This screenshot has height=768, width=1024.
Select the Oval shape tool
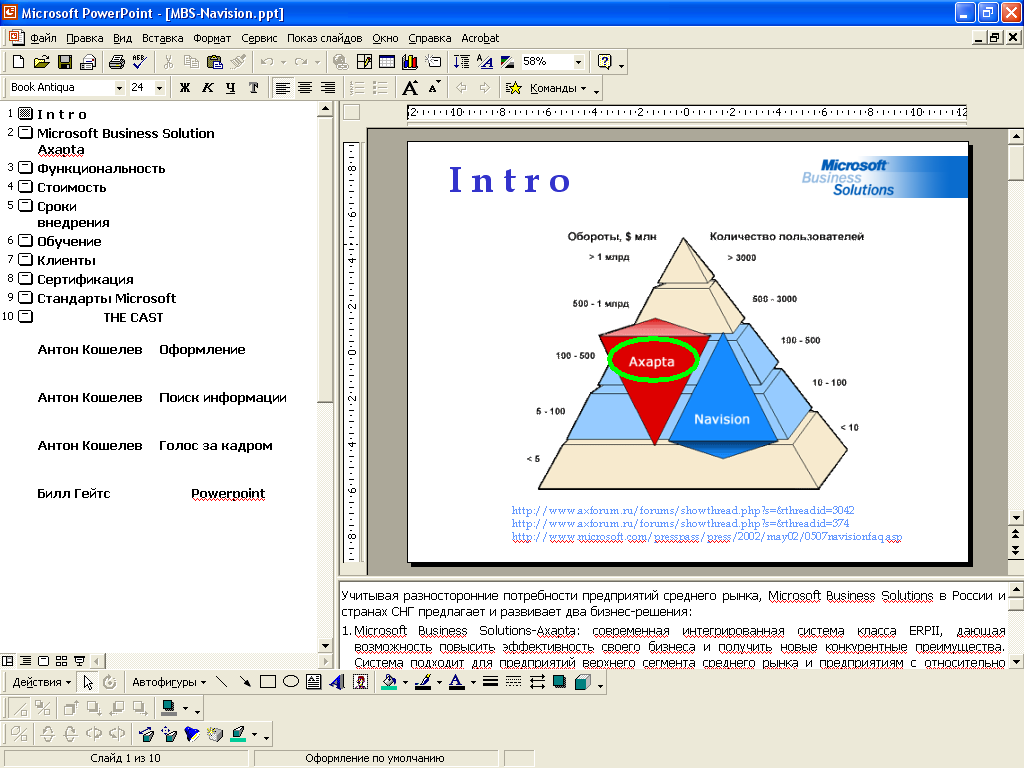(291, 682)
